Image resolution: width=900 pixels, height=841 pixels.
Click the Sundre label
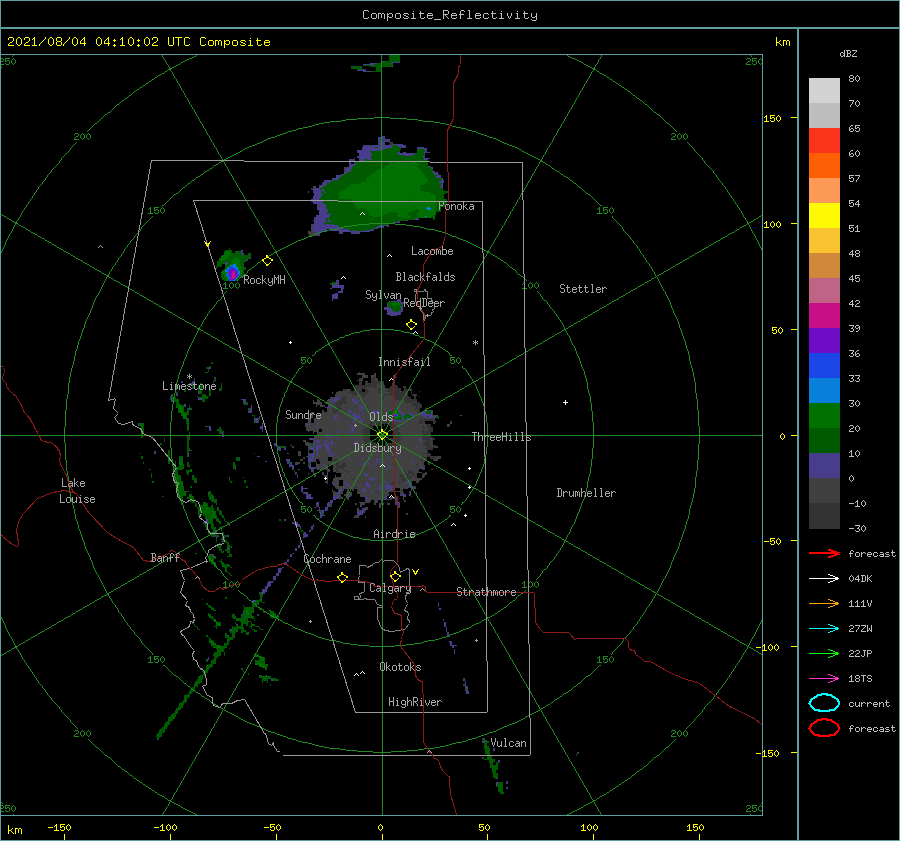[x=303, y=415]
